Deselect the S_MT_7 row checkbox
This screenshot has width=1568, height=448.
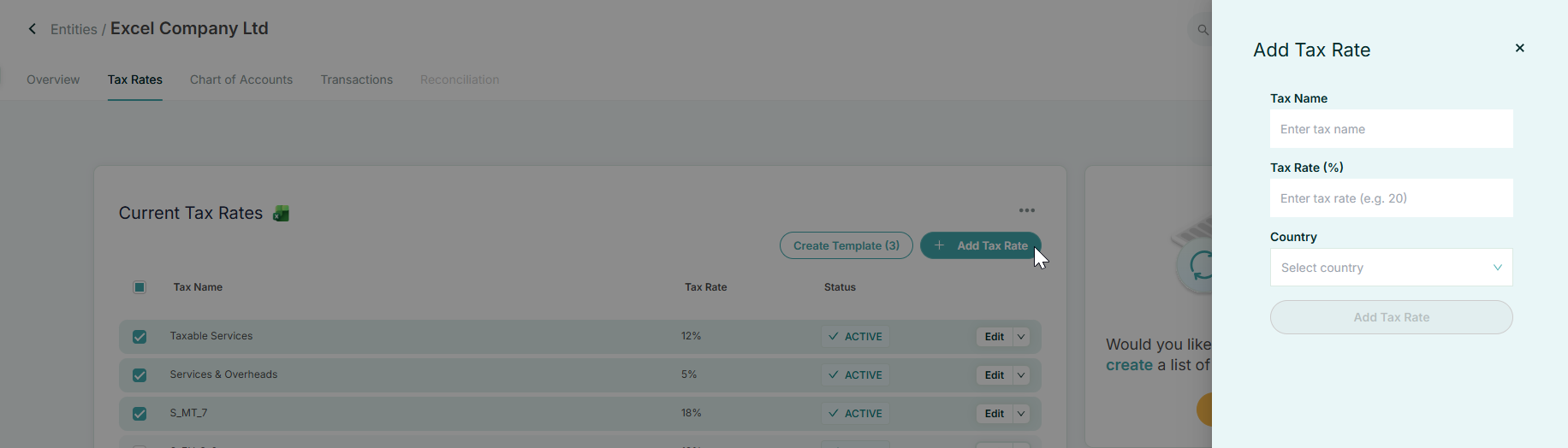click(140, 414)
